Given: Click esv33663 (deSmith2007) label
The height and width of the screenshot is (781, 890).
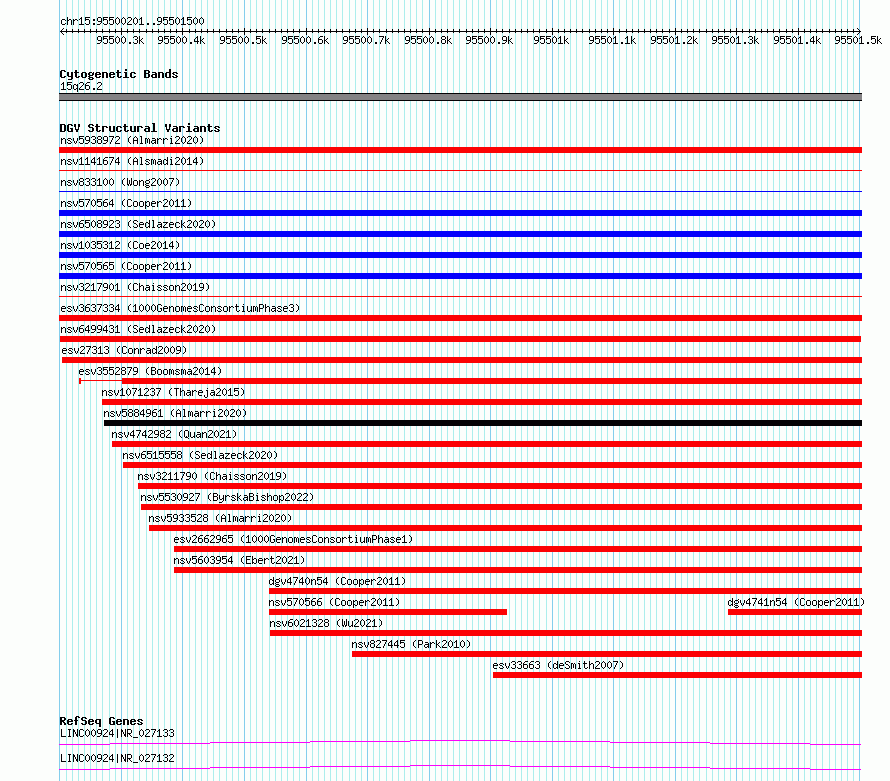Looking at the screenshot, I should 559,665.
